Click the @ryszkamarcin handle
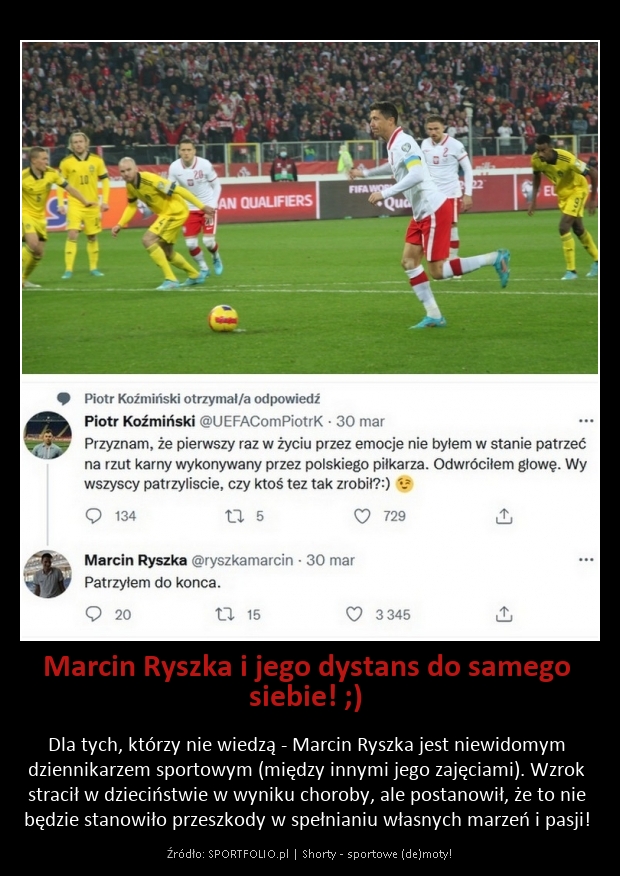The image size is (620, 876). (x=242, y=560)
